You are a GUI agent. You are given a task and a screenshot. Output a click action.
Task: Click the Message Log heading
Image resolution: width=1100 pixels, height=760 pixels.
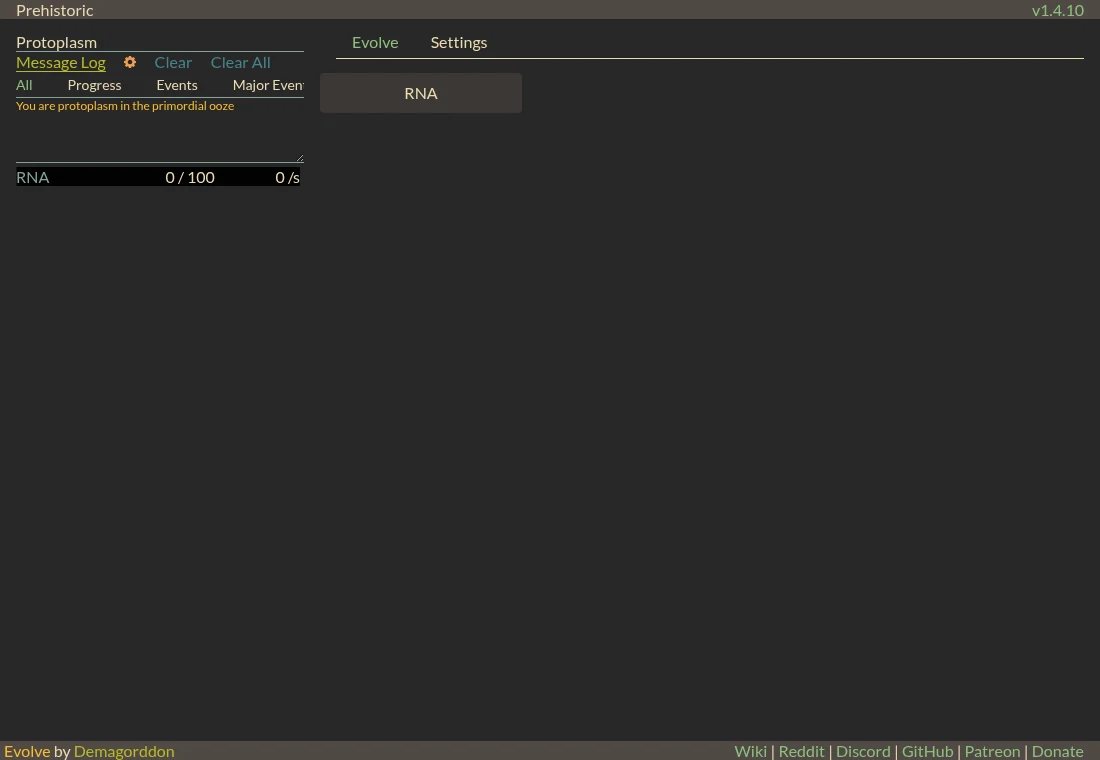pos(61,62)
